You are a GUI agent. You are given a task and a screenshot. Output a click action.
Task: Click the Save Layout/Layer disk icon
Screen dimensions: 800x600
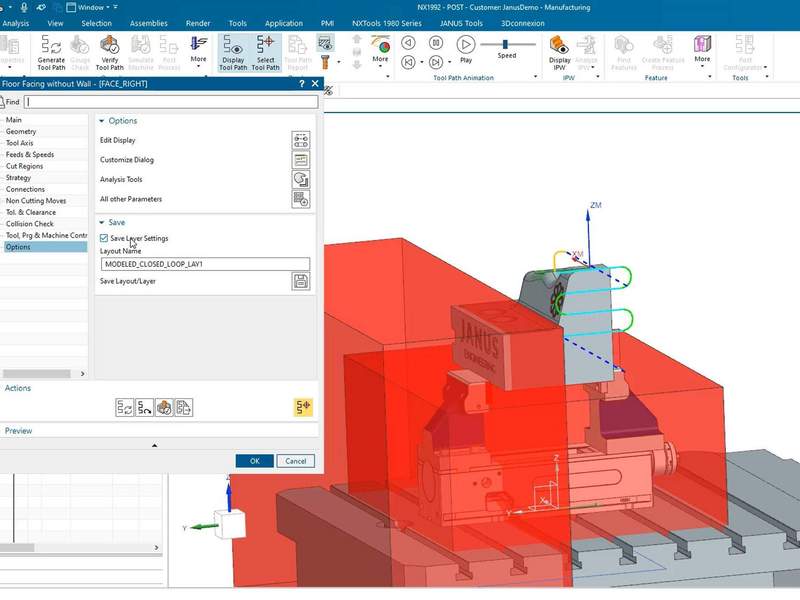301,281
